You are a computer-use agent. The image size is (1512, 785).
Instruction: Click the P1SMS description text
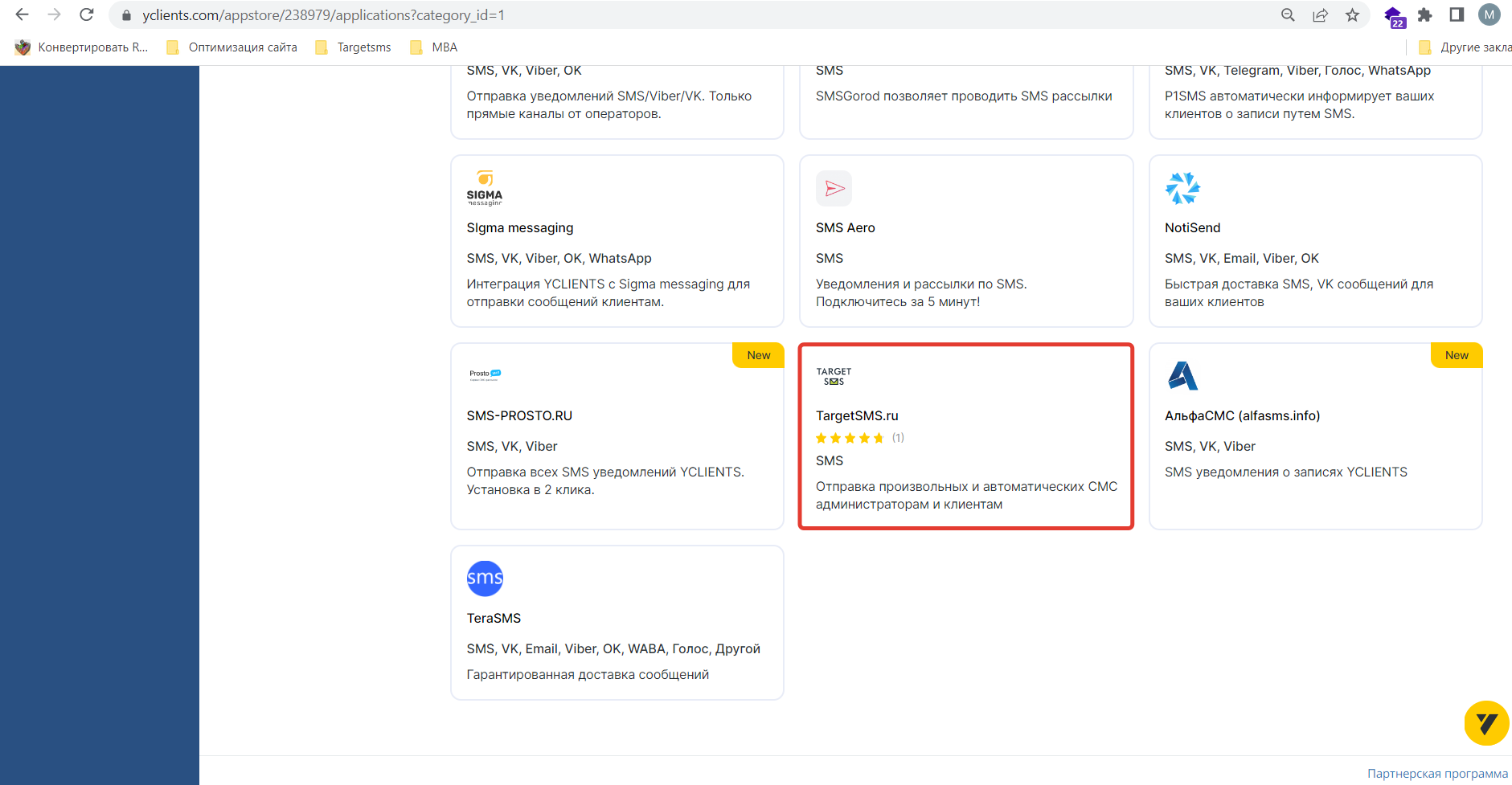pos(1299,105)
